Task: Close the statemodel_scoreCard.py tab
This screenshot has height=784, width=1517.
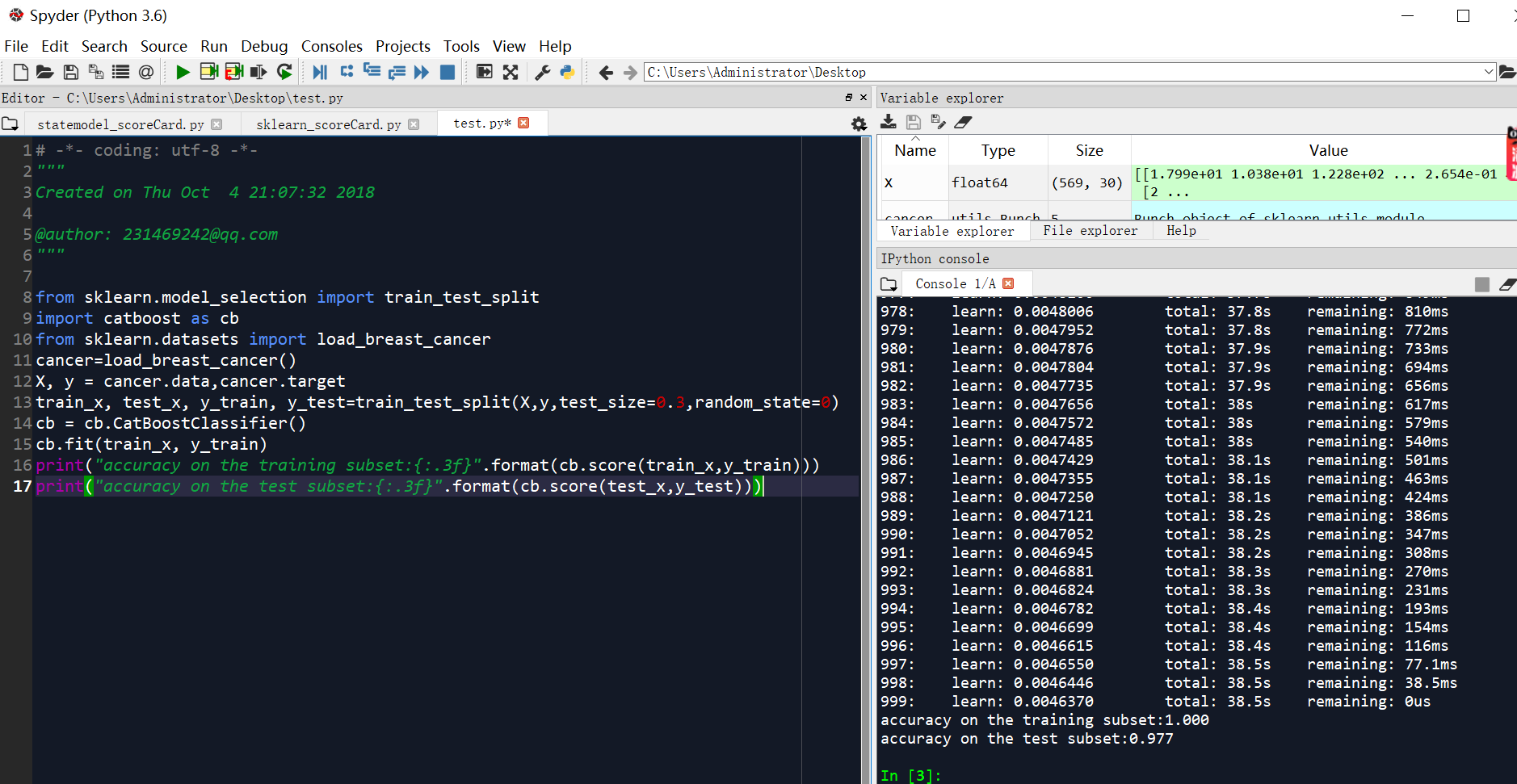Action: click(x=216, y=124)
